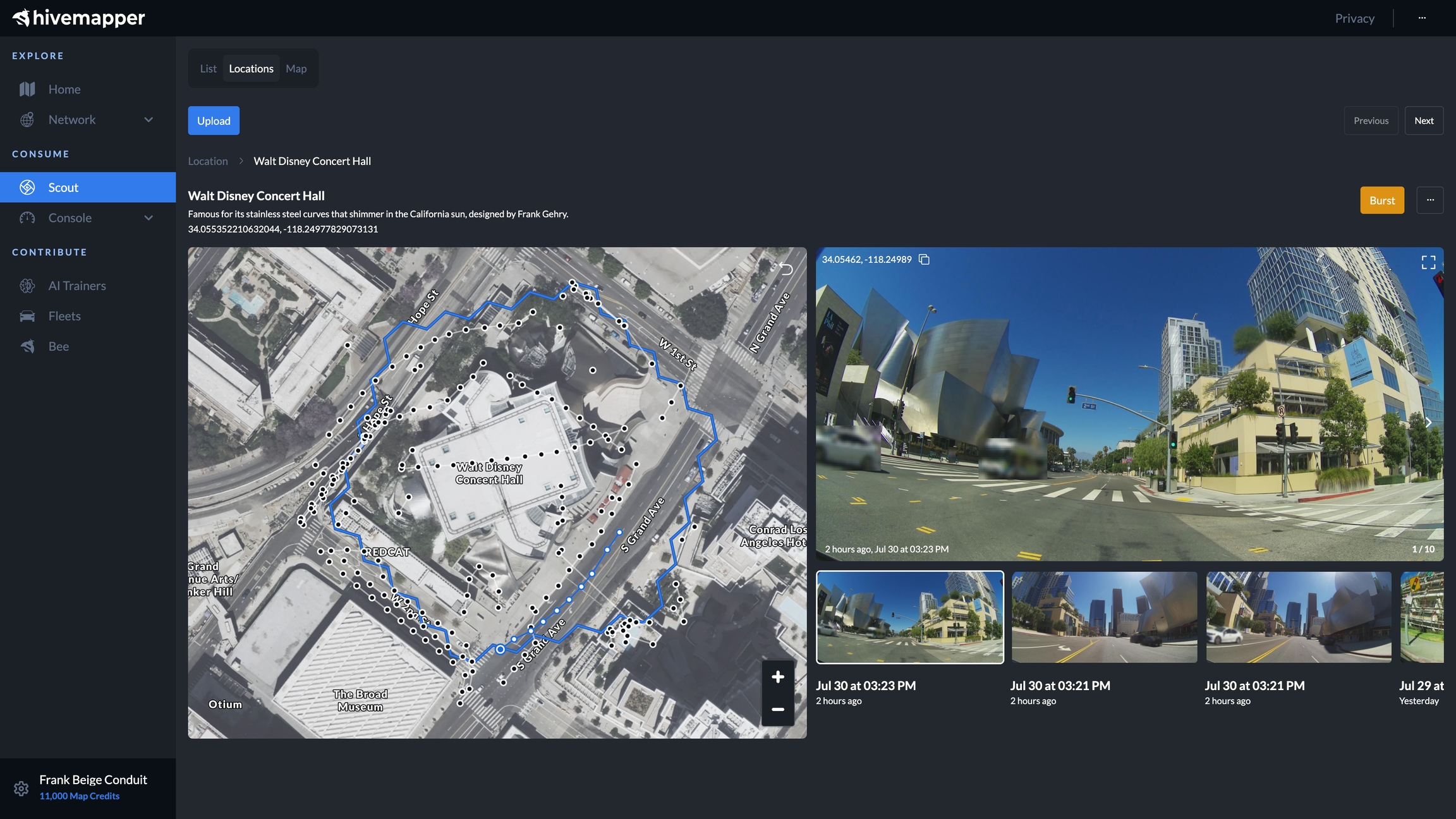Click the Location breadcrumb link
1456x819 pixels.
coord(208,161)
